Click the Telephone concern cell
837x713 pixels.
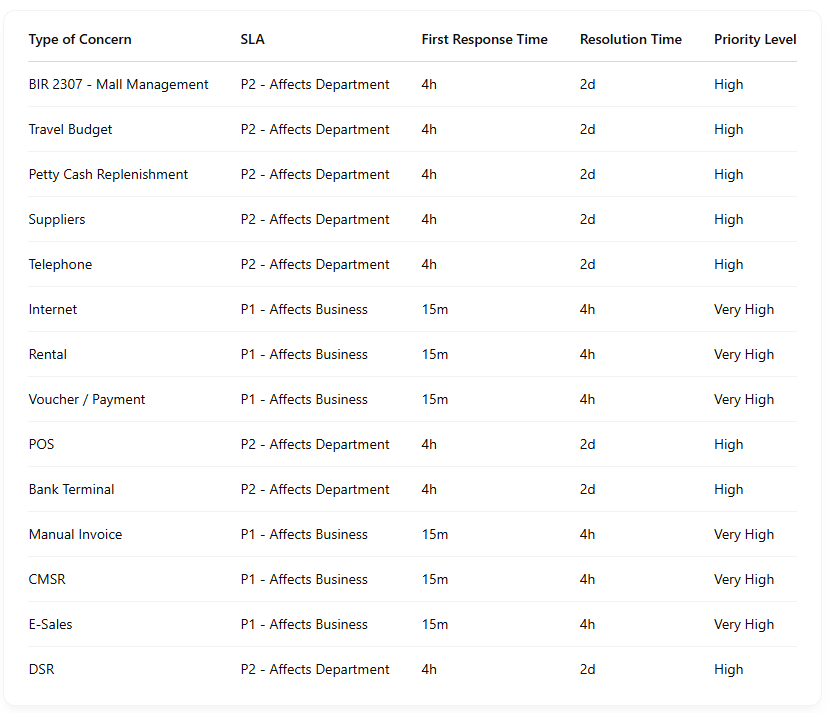coord(60,265)
